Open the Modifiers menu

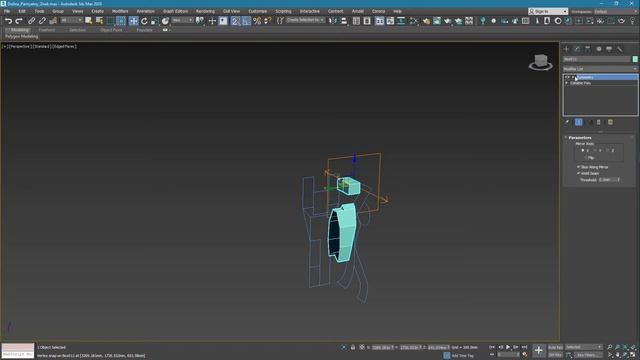click(x=120, y=11)
